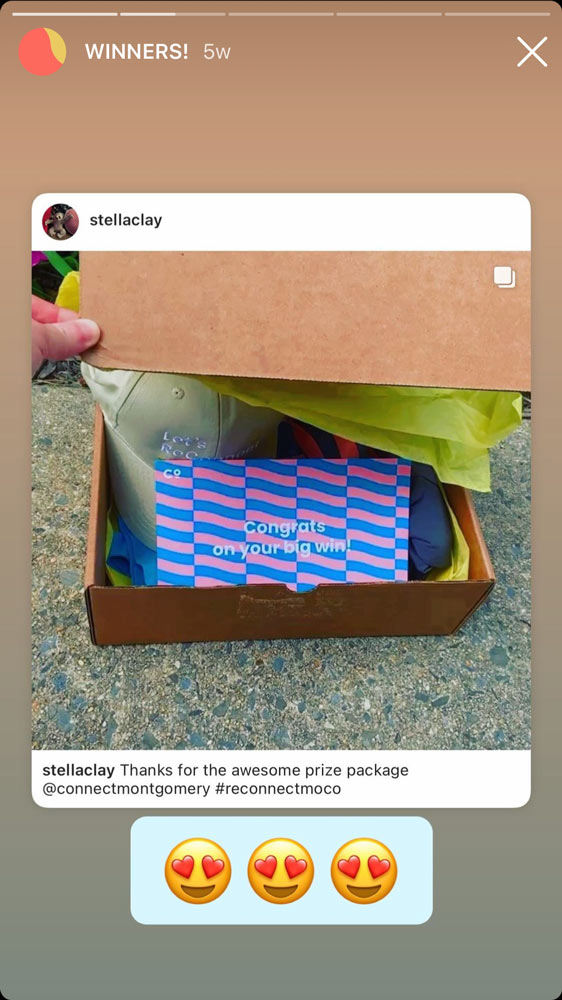Jump to fourth story progress segment
Screen dimensions: 562x1000
point(389,13)
